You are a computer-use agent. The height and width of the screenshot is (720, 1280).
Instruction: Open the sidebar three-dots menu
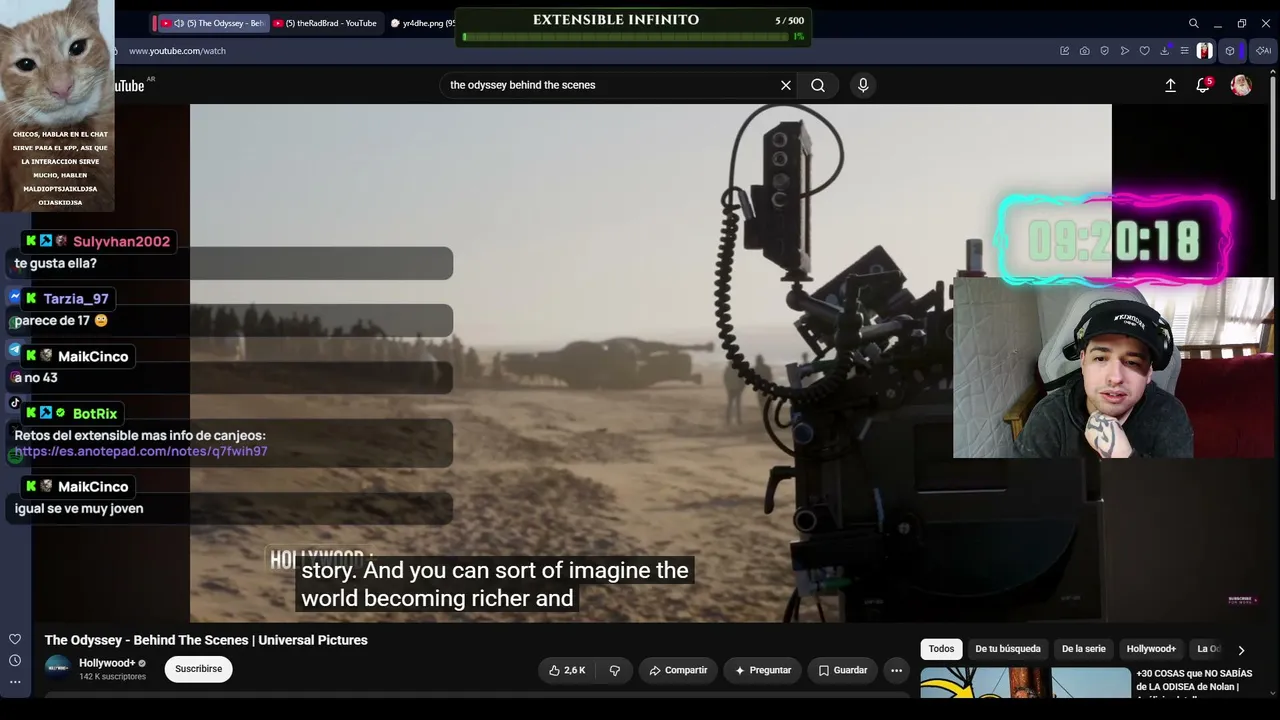(x=15, y=682)
